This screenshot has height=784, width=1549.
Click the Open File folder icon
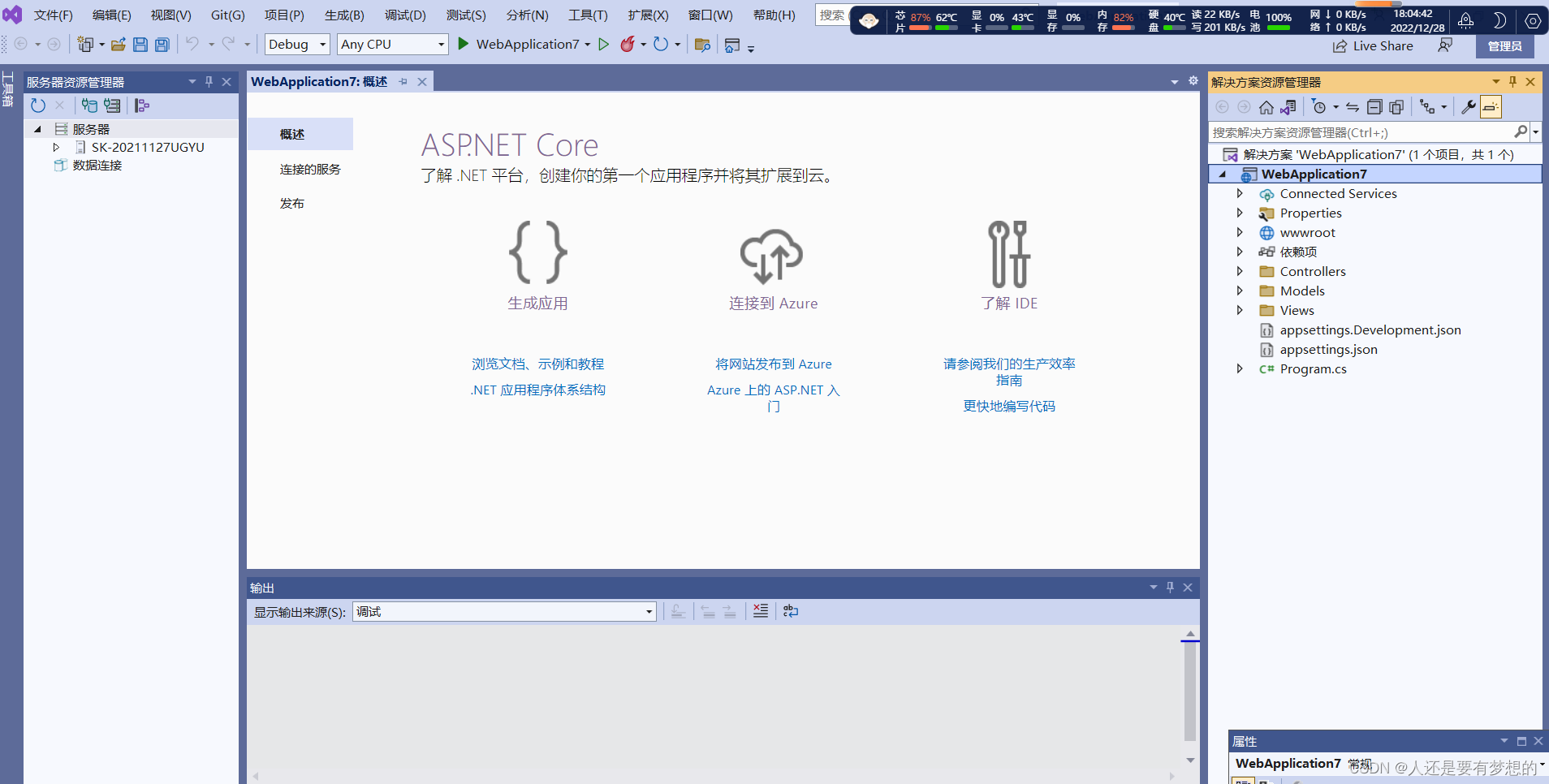[119, 45]
